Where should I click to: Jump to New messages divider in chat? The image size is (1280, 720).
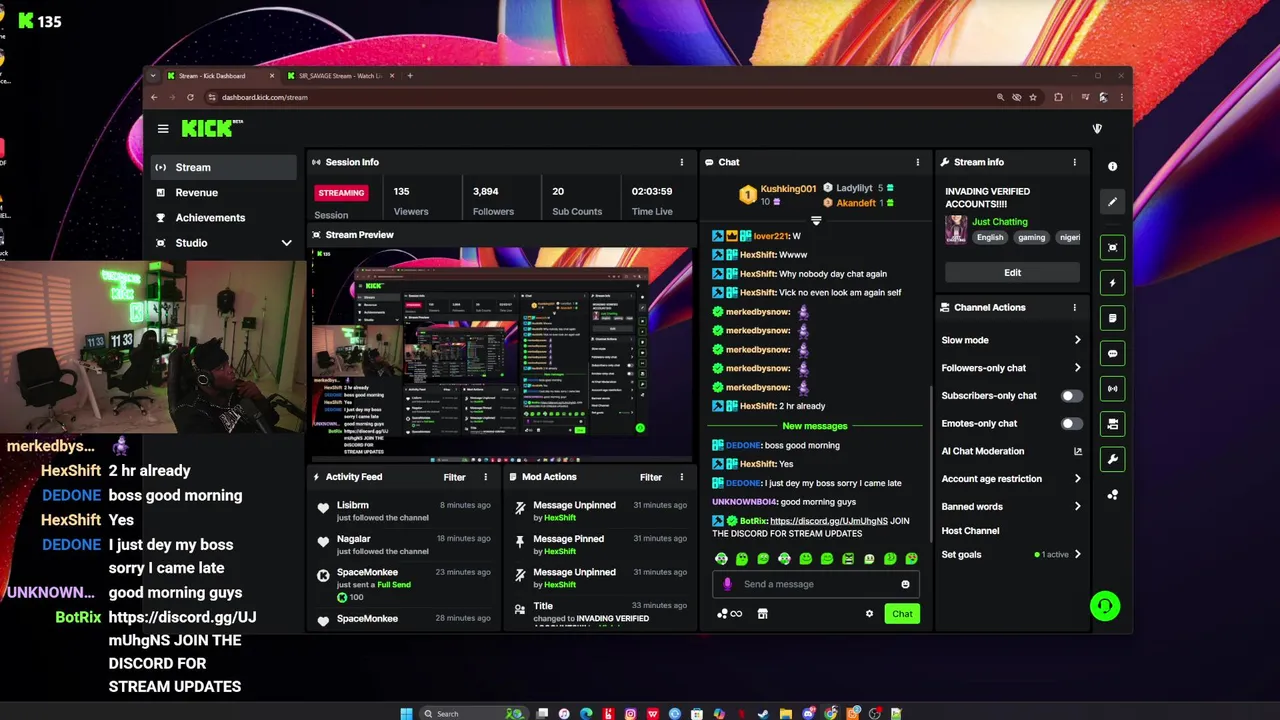click(x=815, y=426)
